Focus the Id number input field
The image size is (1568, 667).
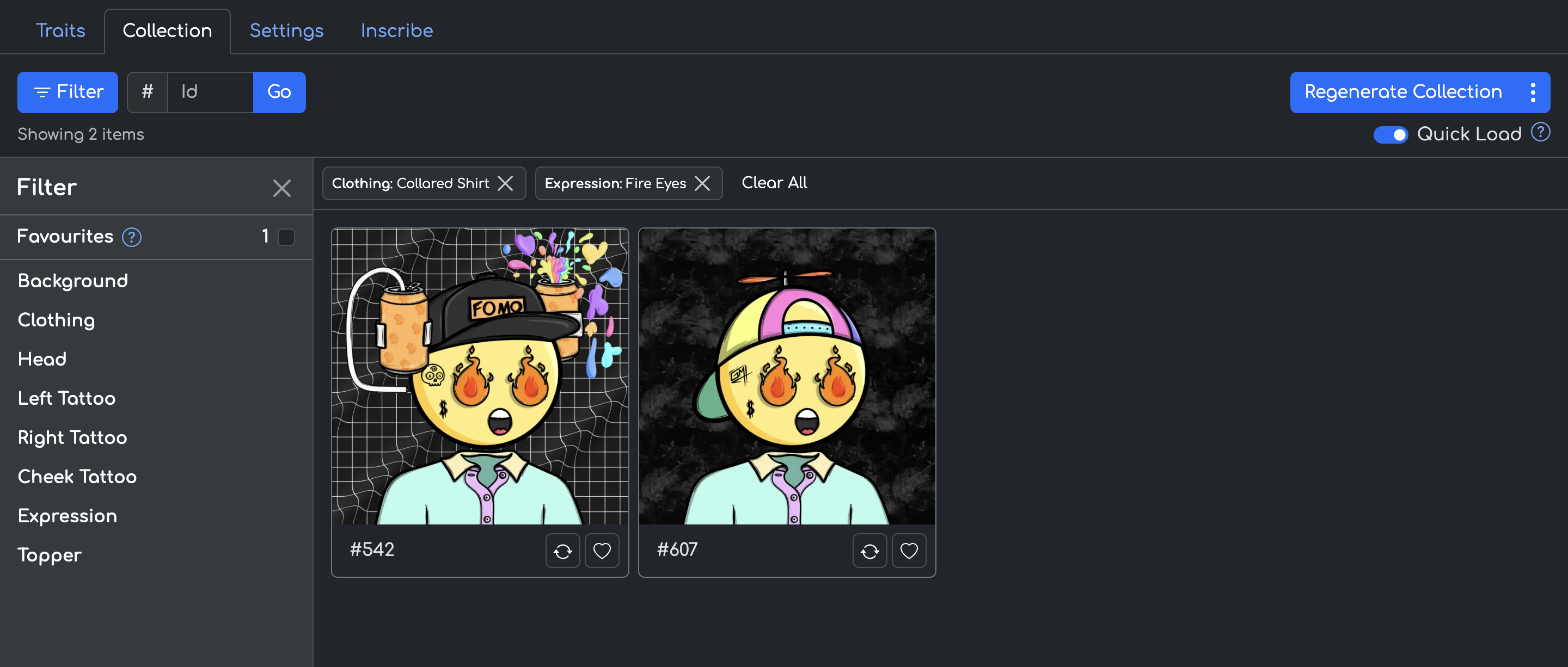210,92
